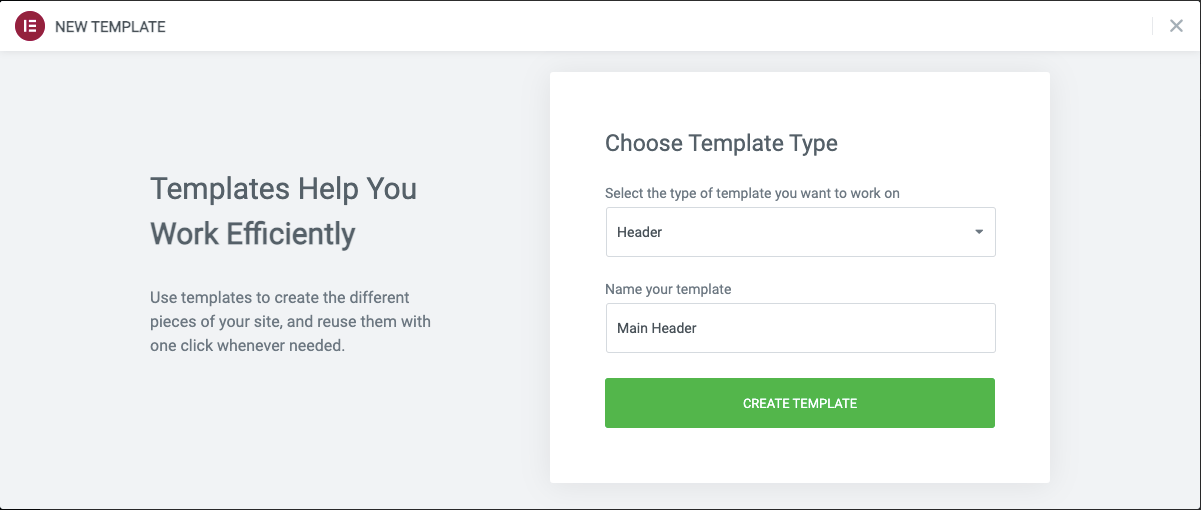1201x510 pixels.
Task: Click the 'Main Header' text in the name box
Action: pos(657,328)
